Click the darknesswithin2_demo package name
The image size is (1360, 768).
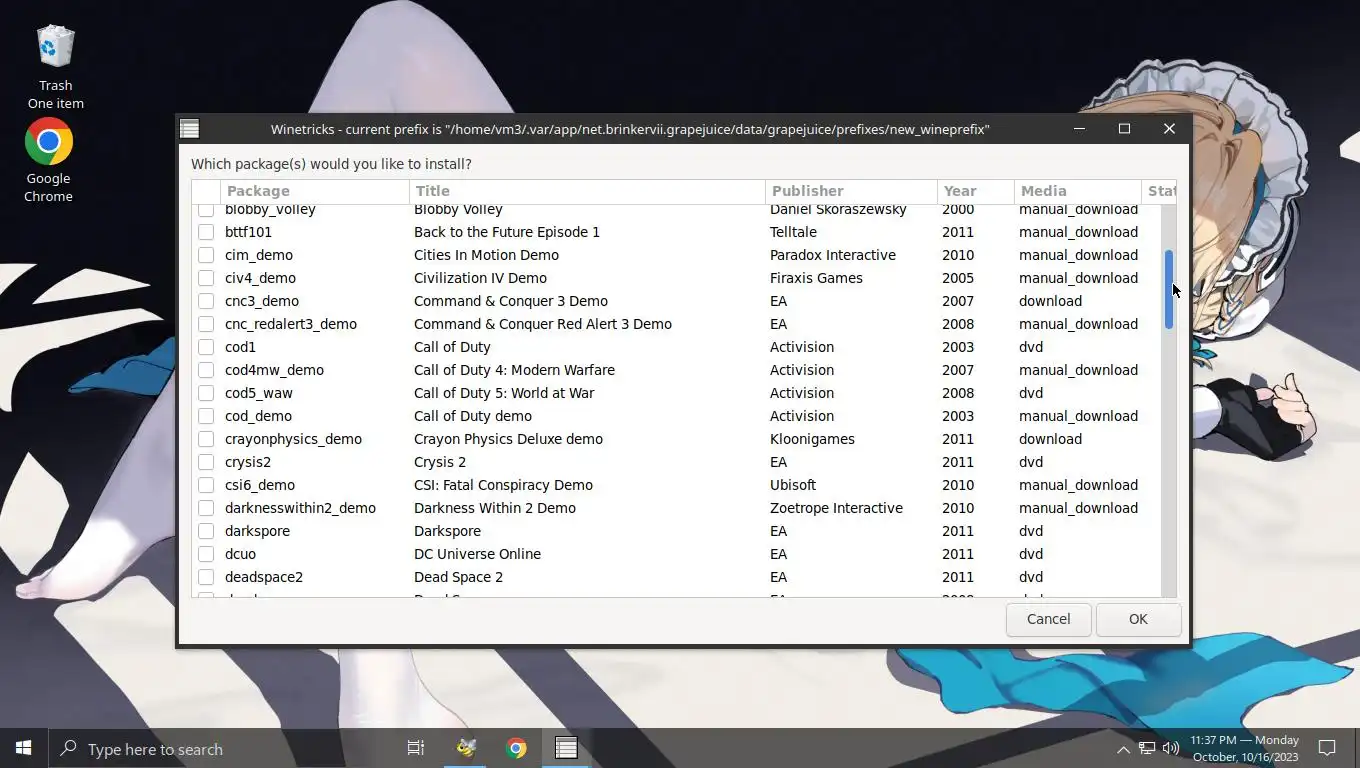[300, 508]
